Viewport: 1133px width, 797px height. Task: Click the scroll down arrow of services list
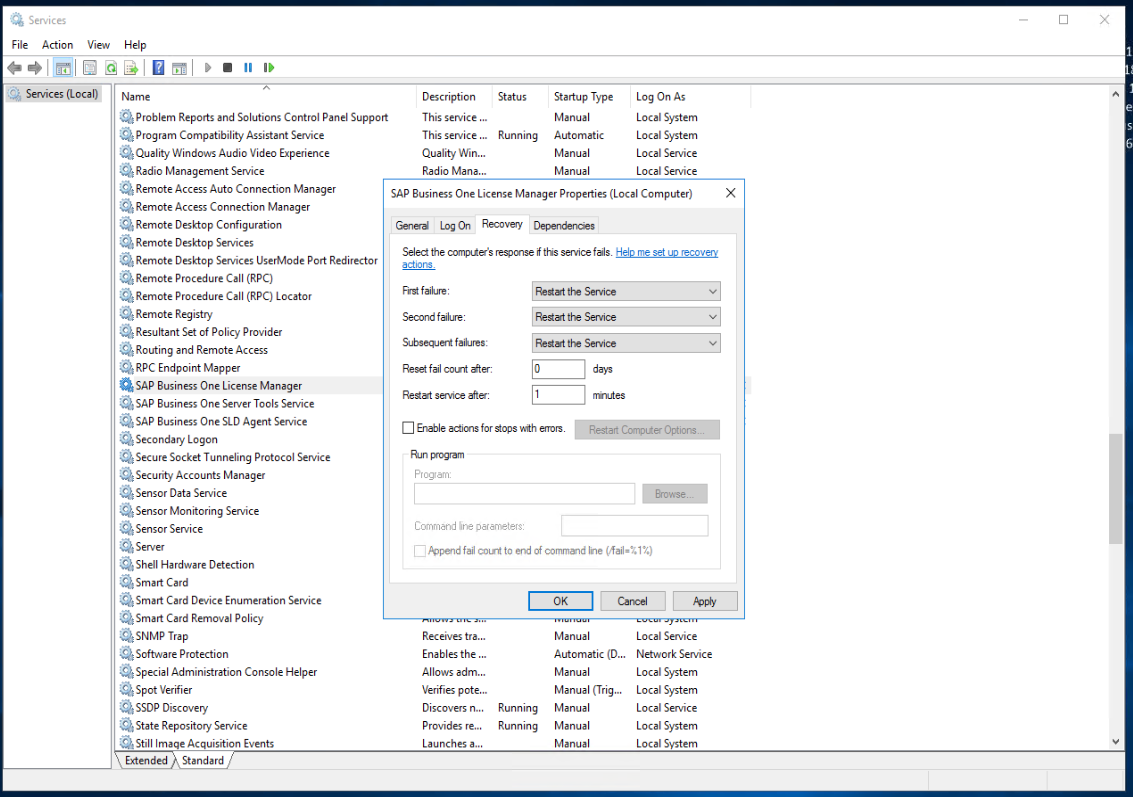click(x=1115, y=742)
